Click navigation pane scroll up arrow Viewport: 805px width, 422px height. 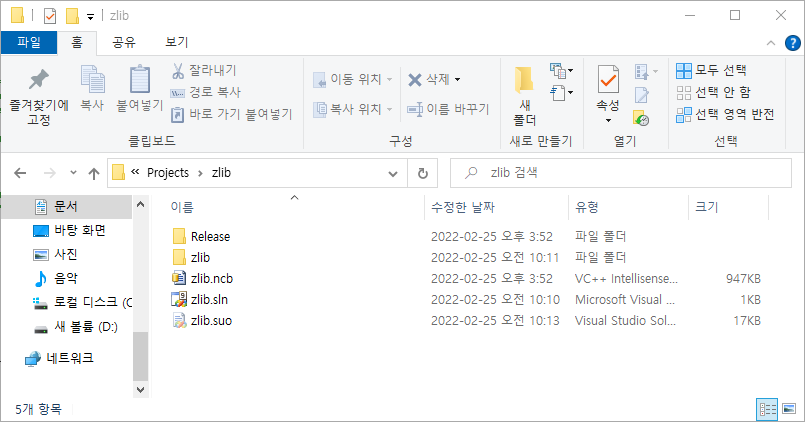coord(140,204)
